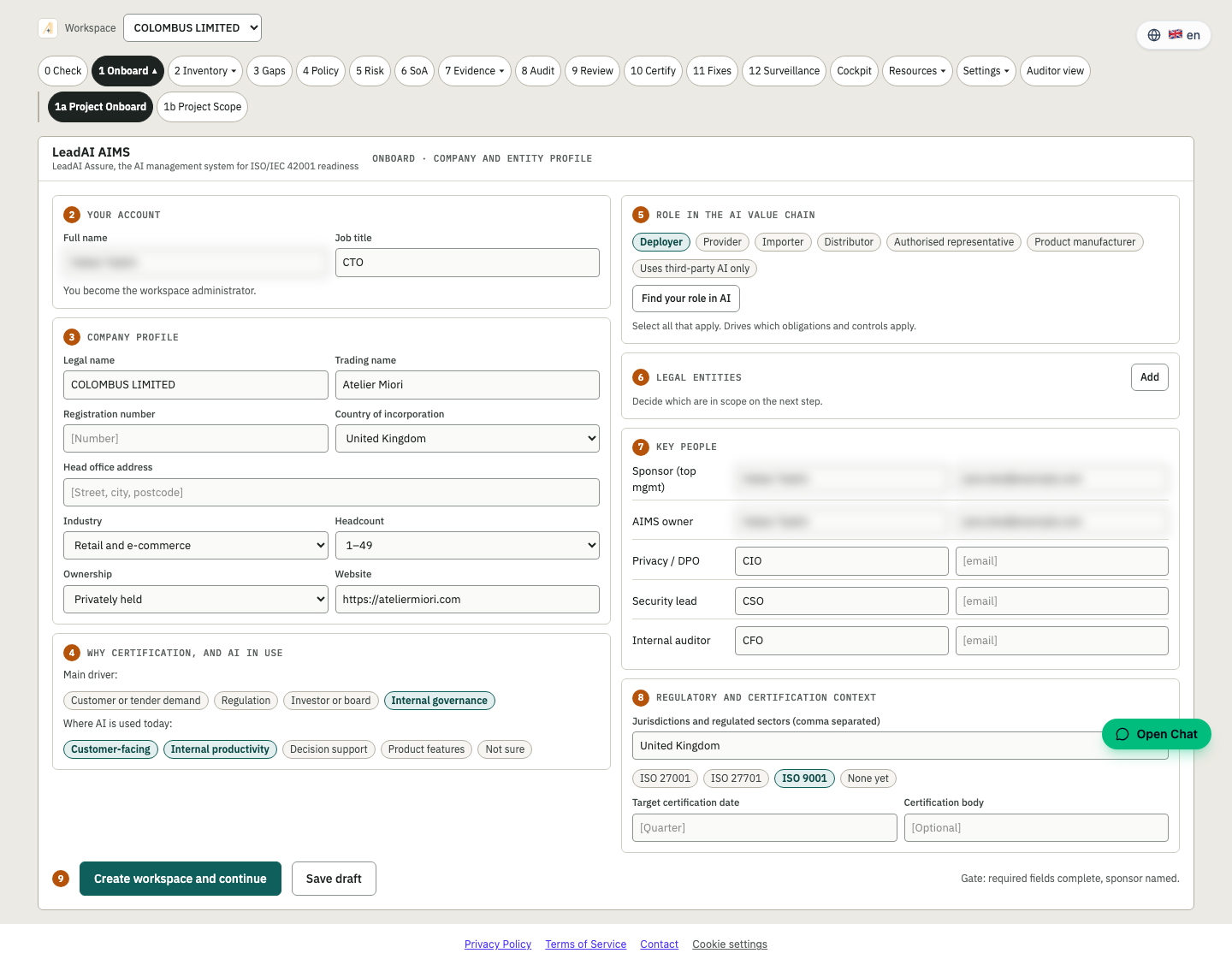
Task: Toggle the Deployer role chip
Action: (661, 242)
